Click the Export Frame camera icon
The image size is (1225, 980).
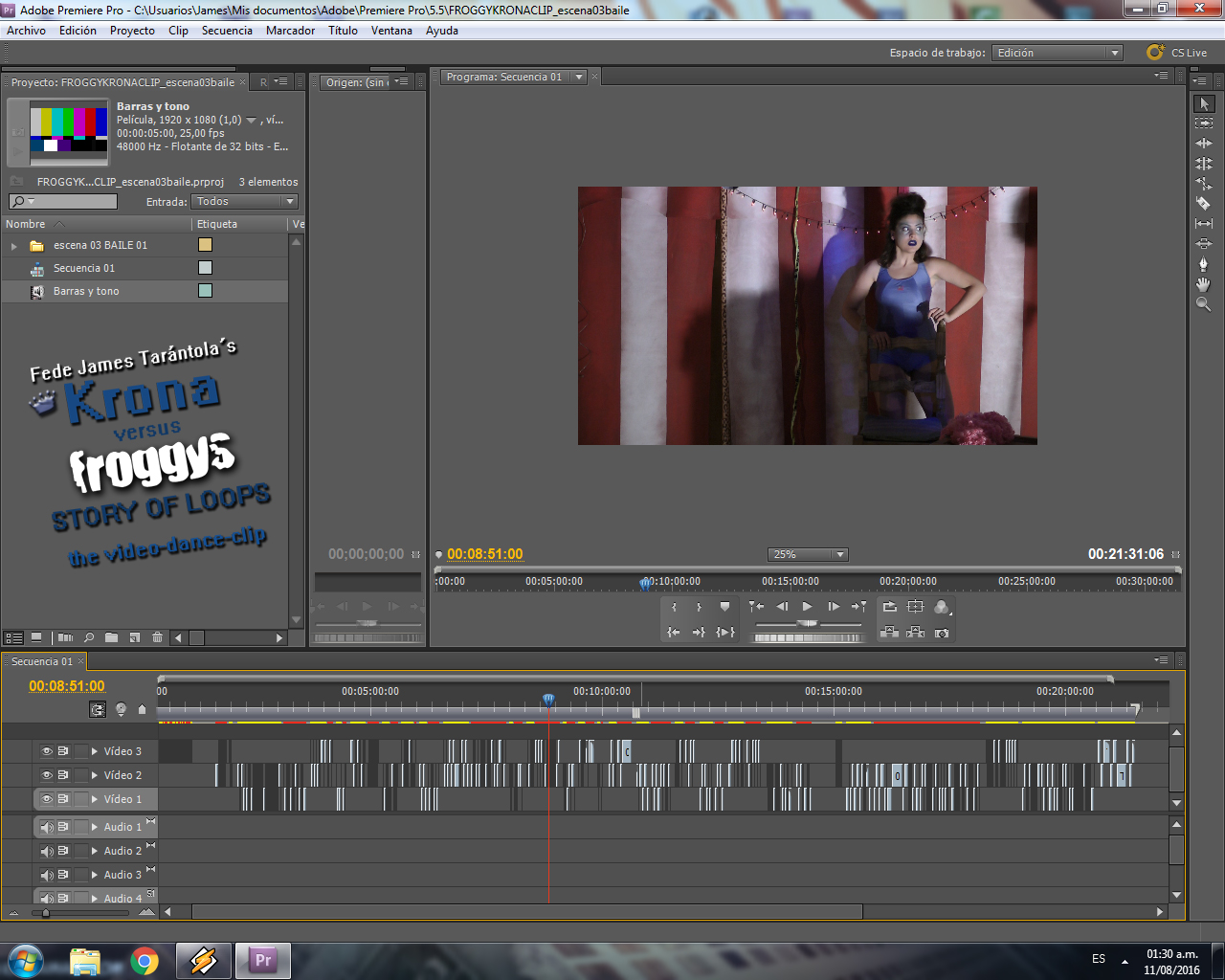(x=942, y=633)
